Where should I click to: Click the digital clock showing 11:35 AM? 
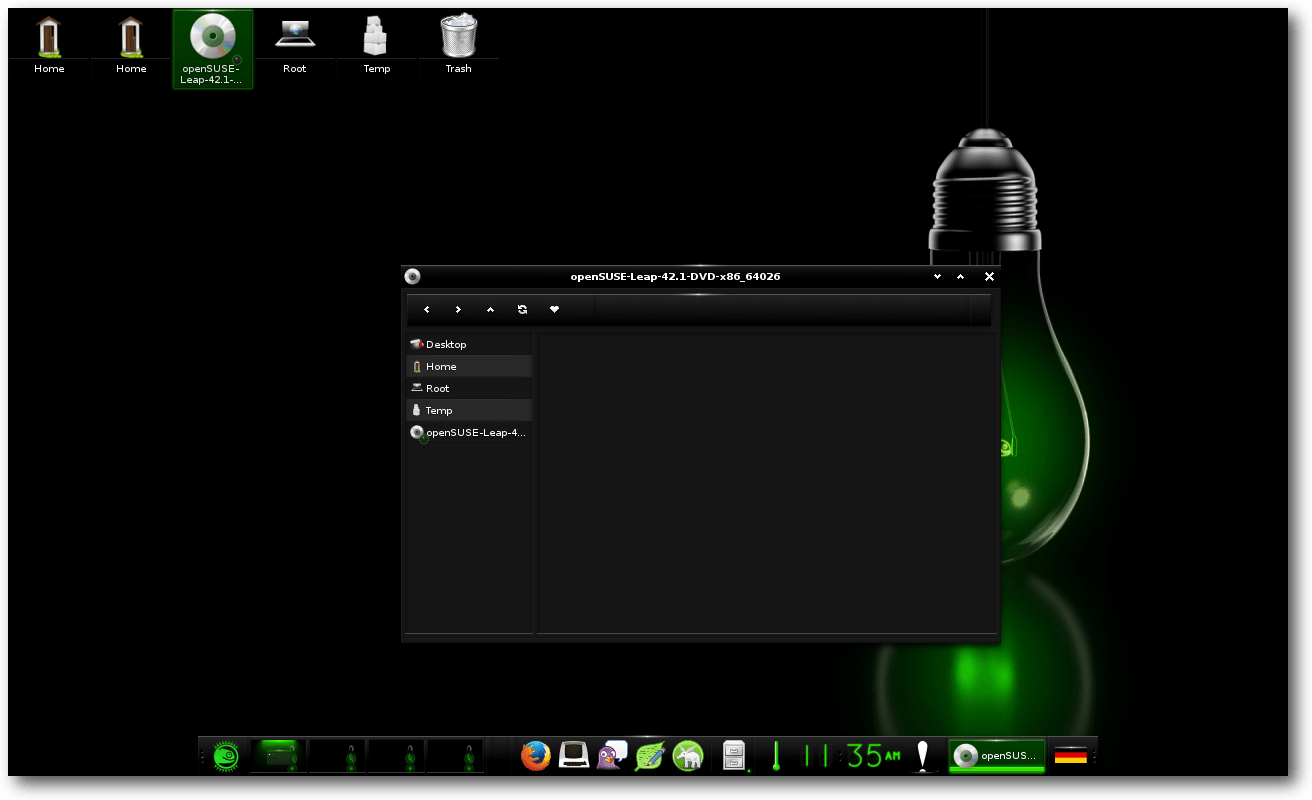pos(851,756)
